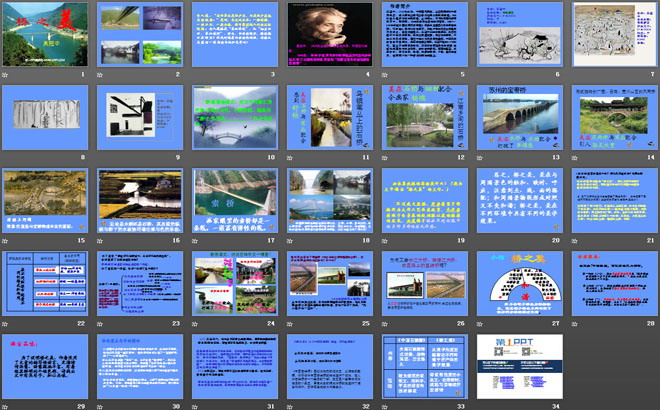
Task: Click the animation star icon under slide 12
Action: 385,158
